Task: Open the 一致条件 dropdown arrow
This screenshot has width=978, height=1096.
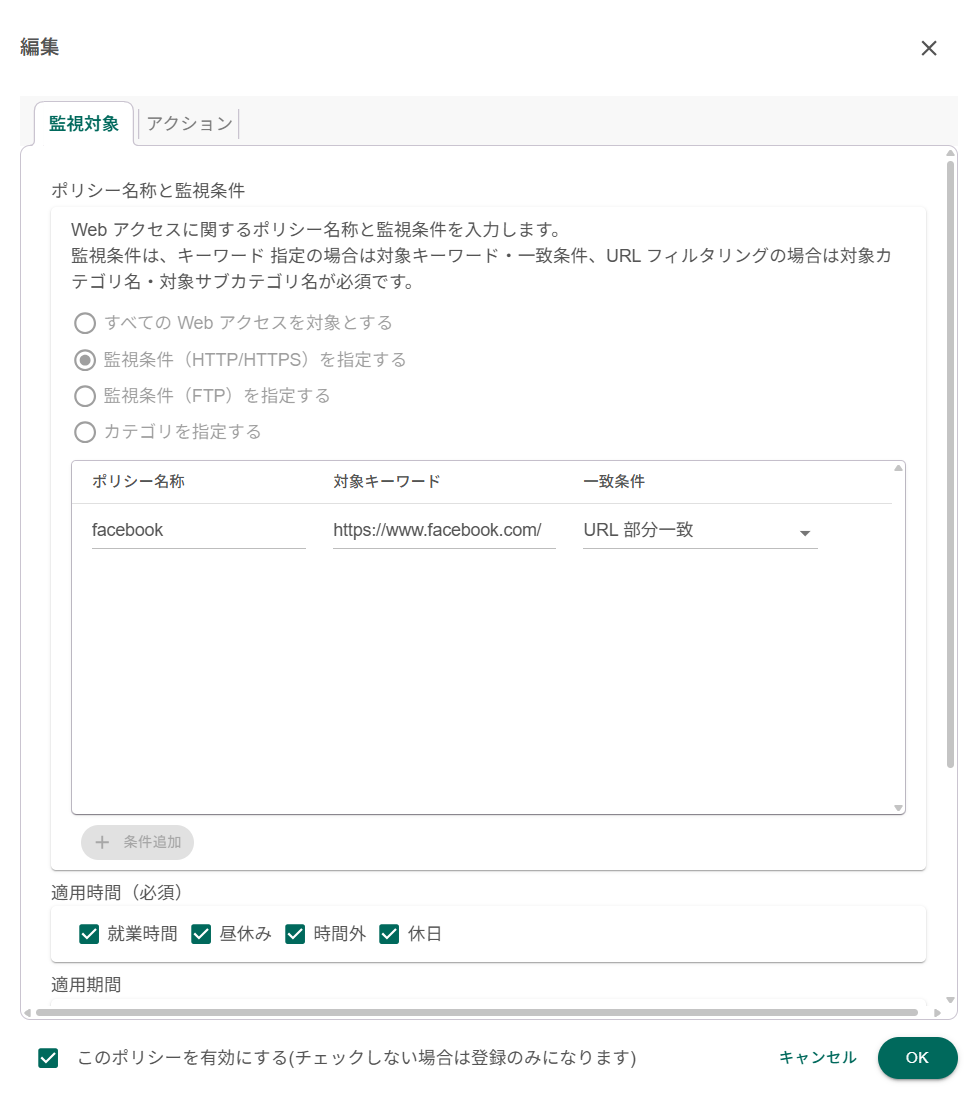Action: point(805,533)
